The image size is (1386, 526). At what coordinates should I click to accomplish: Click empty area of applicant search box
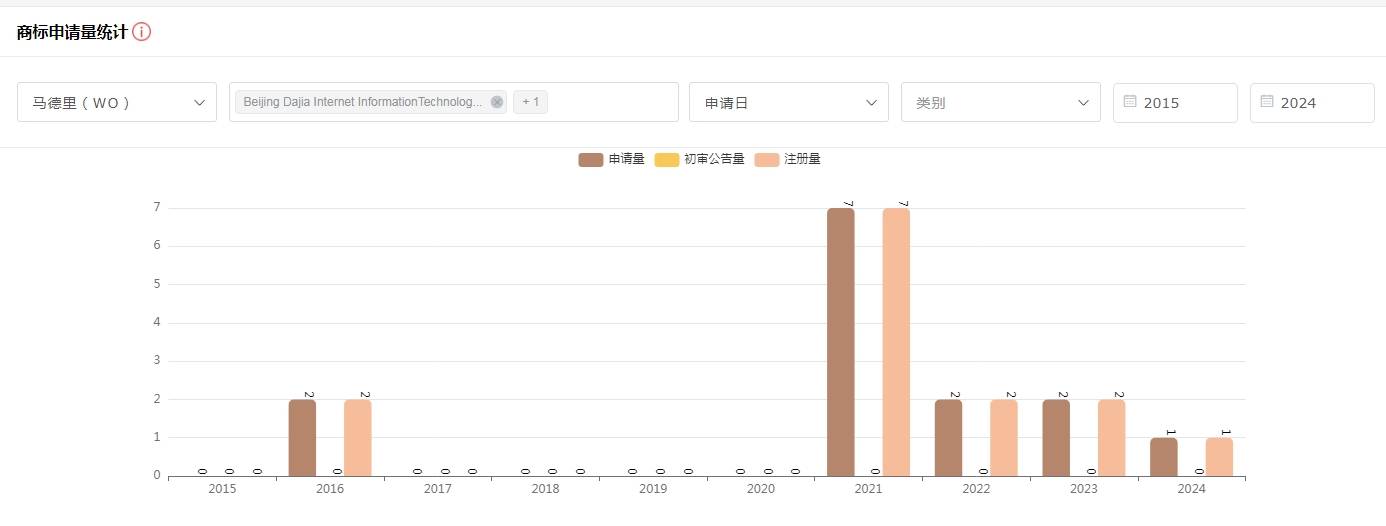(x=612, y=102)
